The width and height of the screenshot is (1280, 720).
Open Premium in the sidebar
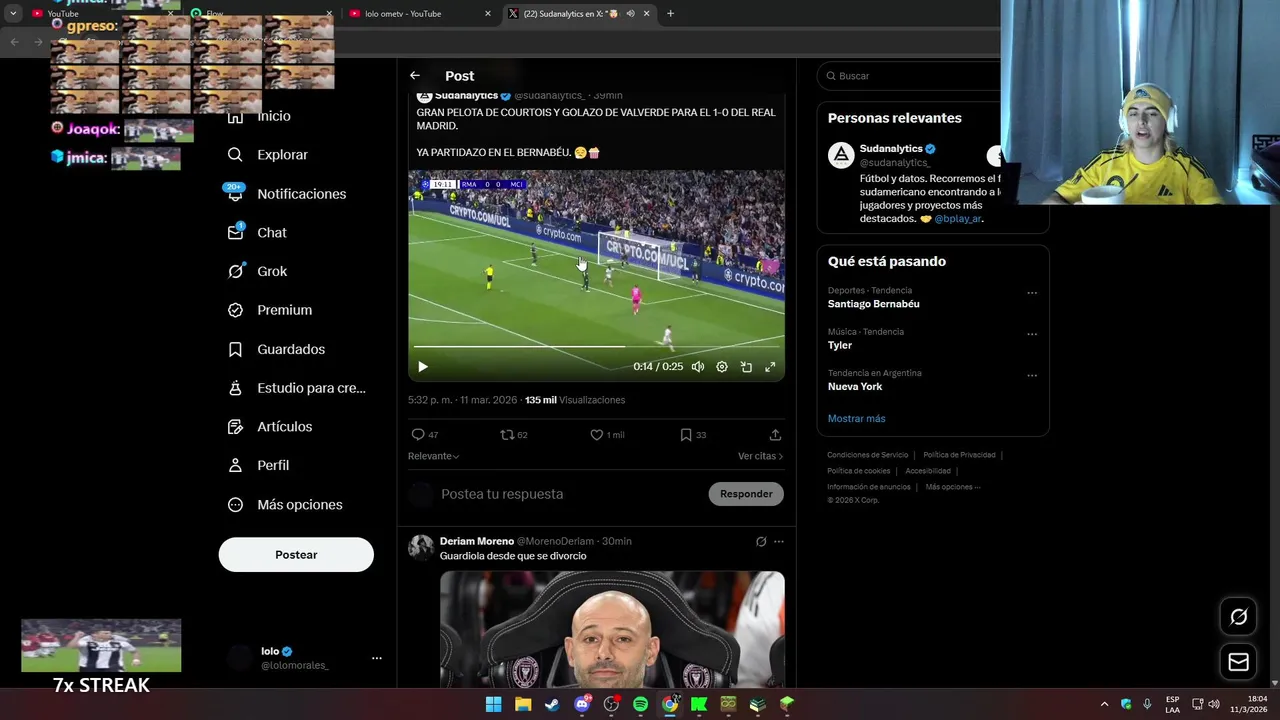(270, 310)
